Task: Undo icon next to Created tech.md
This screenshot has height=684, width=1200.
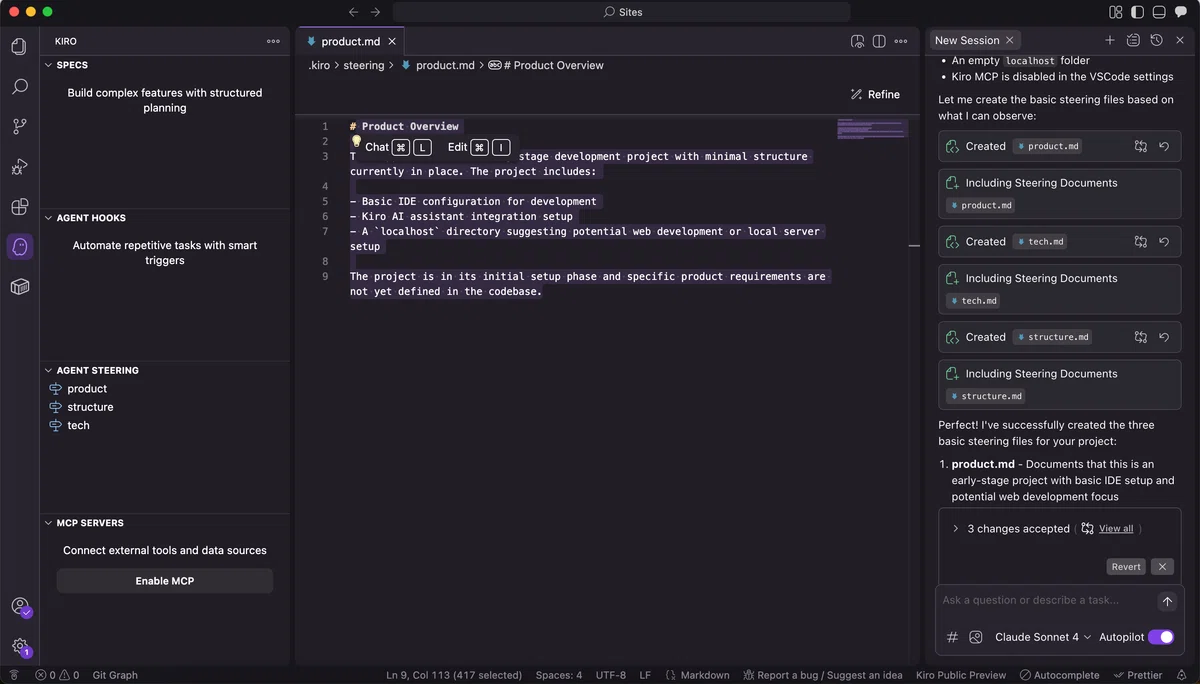Action: (x=1164, y=242)
